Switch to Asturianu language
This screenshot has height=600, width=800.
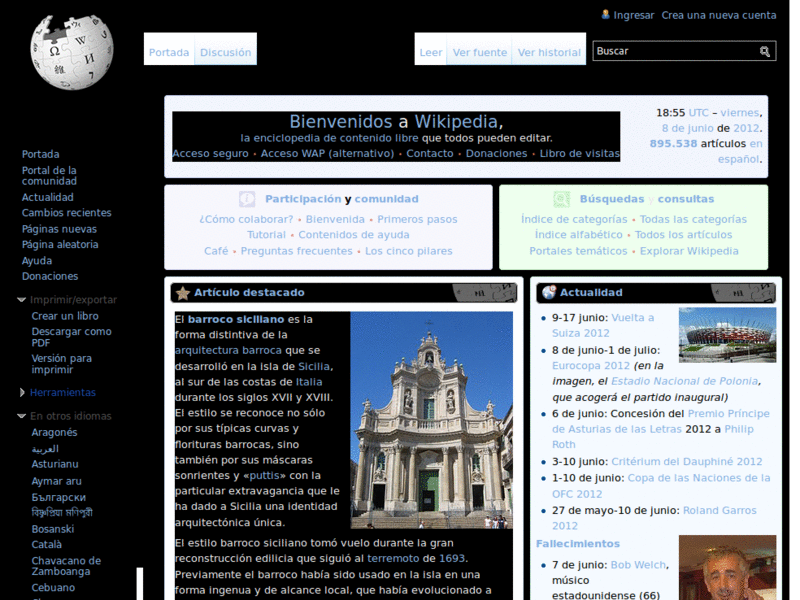[55, 464]
